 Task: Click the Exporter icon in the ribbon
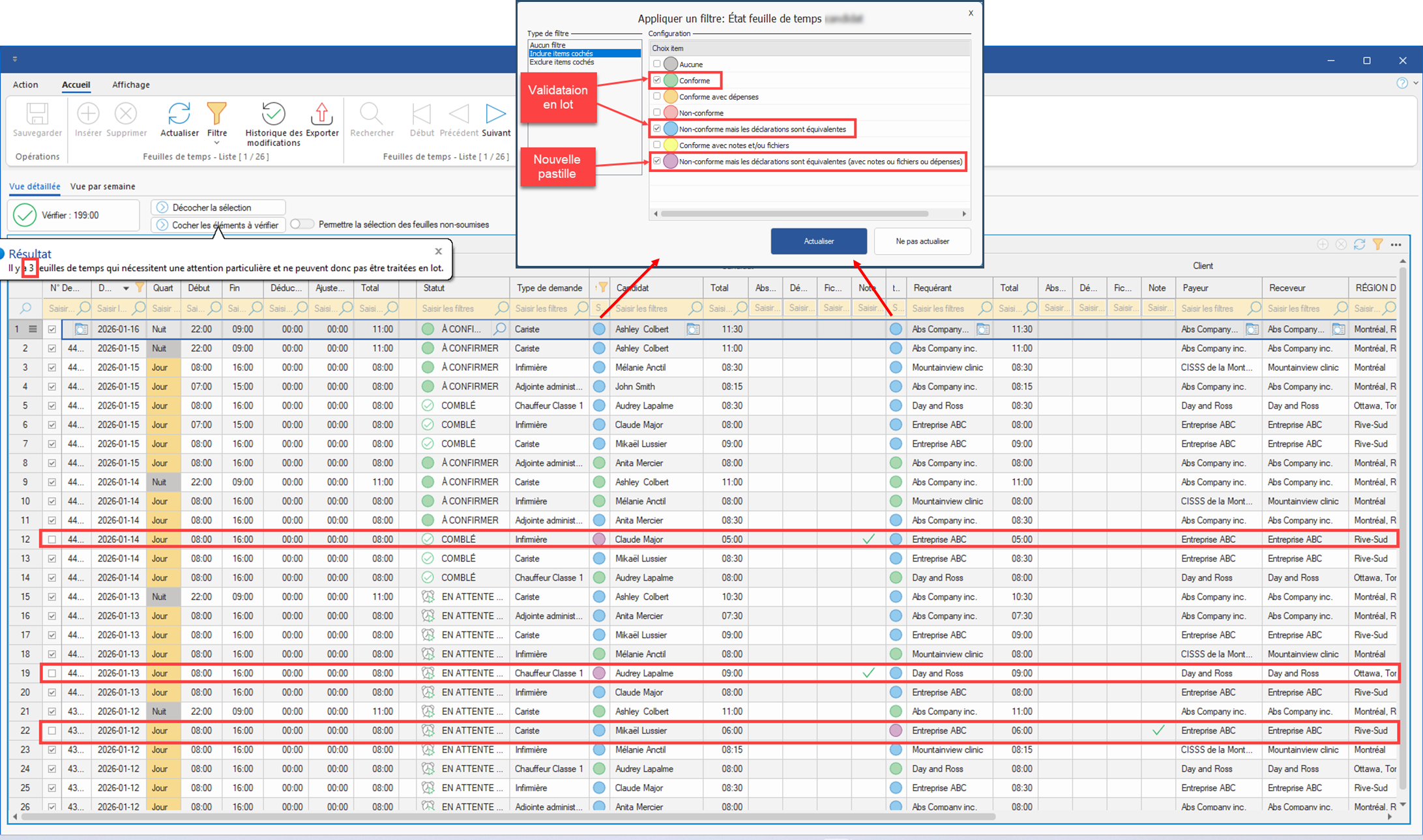(321, 114)
